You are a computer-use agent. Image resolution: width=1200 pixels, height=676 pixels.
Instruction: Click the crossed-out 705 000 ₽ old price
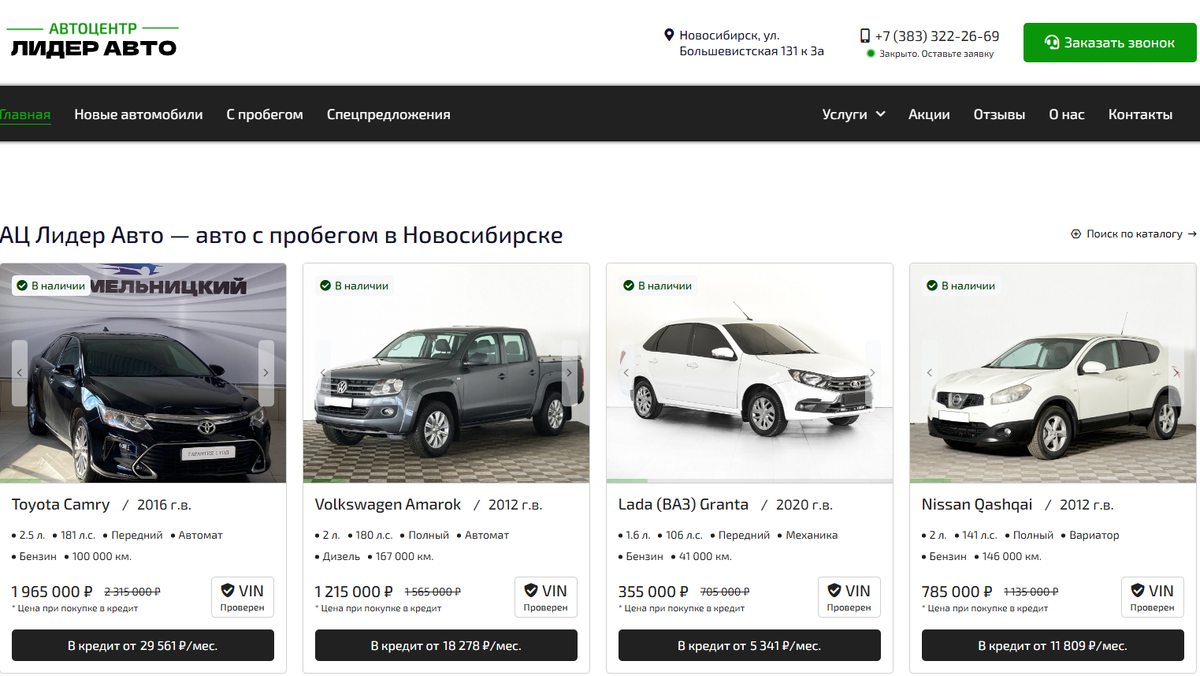tap(723, 592)
